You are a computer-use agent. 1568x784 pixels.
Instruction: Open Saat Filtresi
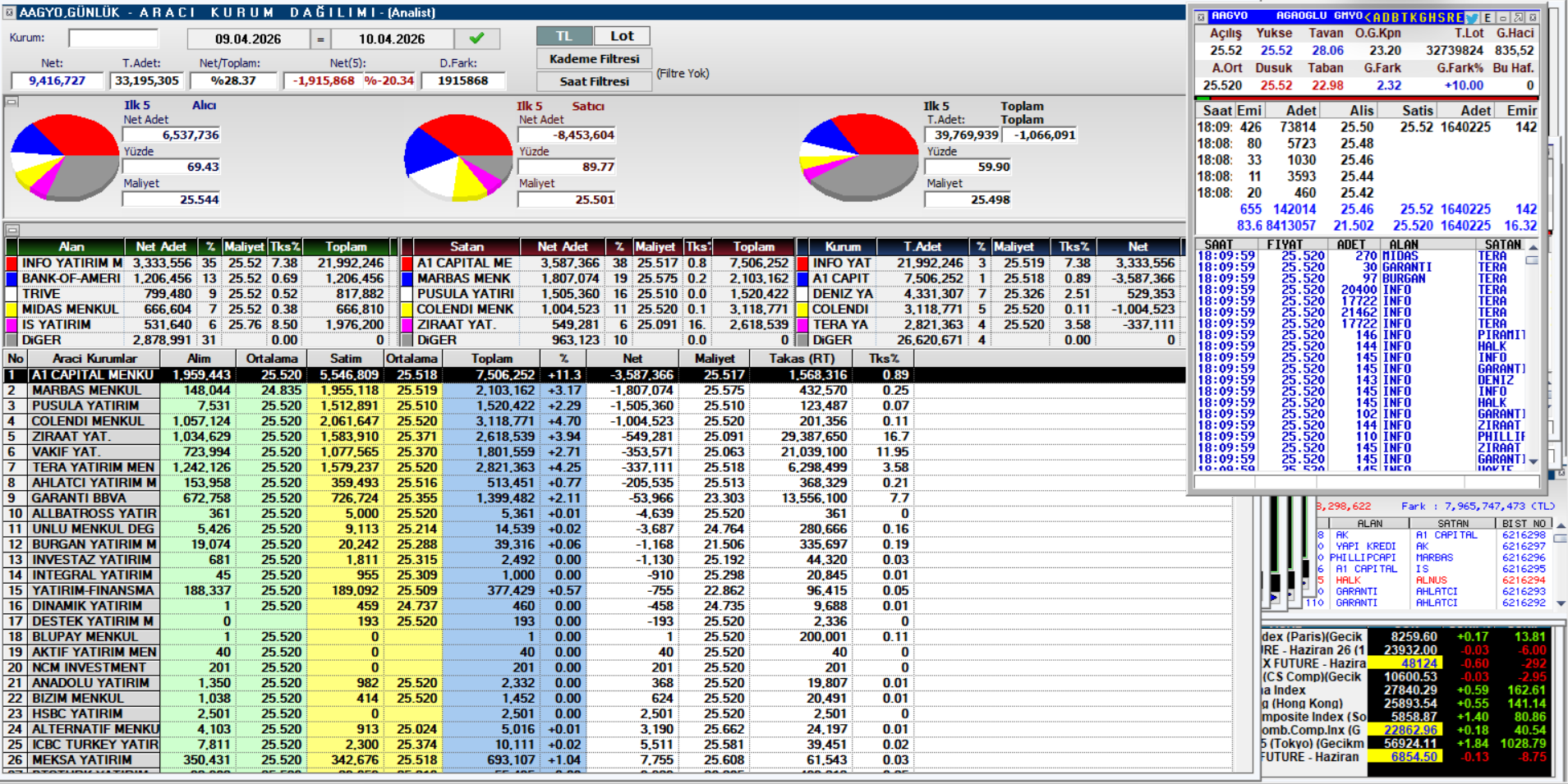pyautogui.click(x=594, y=81)
